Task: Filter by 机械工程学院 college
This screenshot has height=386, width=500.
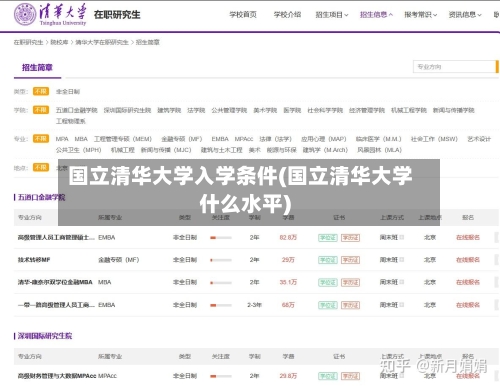Action: pos(409,110)
